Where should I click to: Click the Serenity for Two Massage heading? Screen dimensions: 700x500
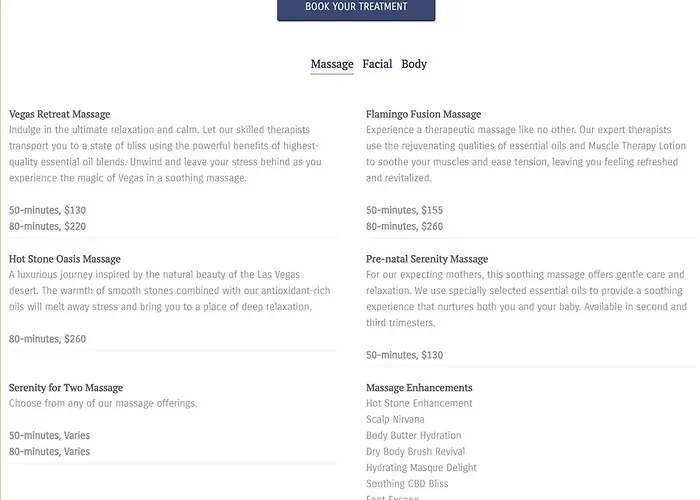tap(66, 388)
